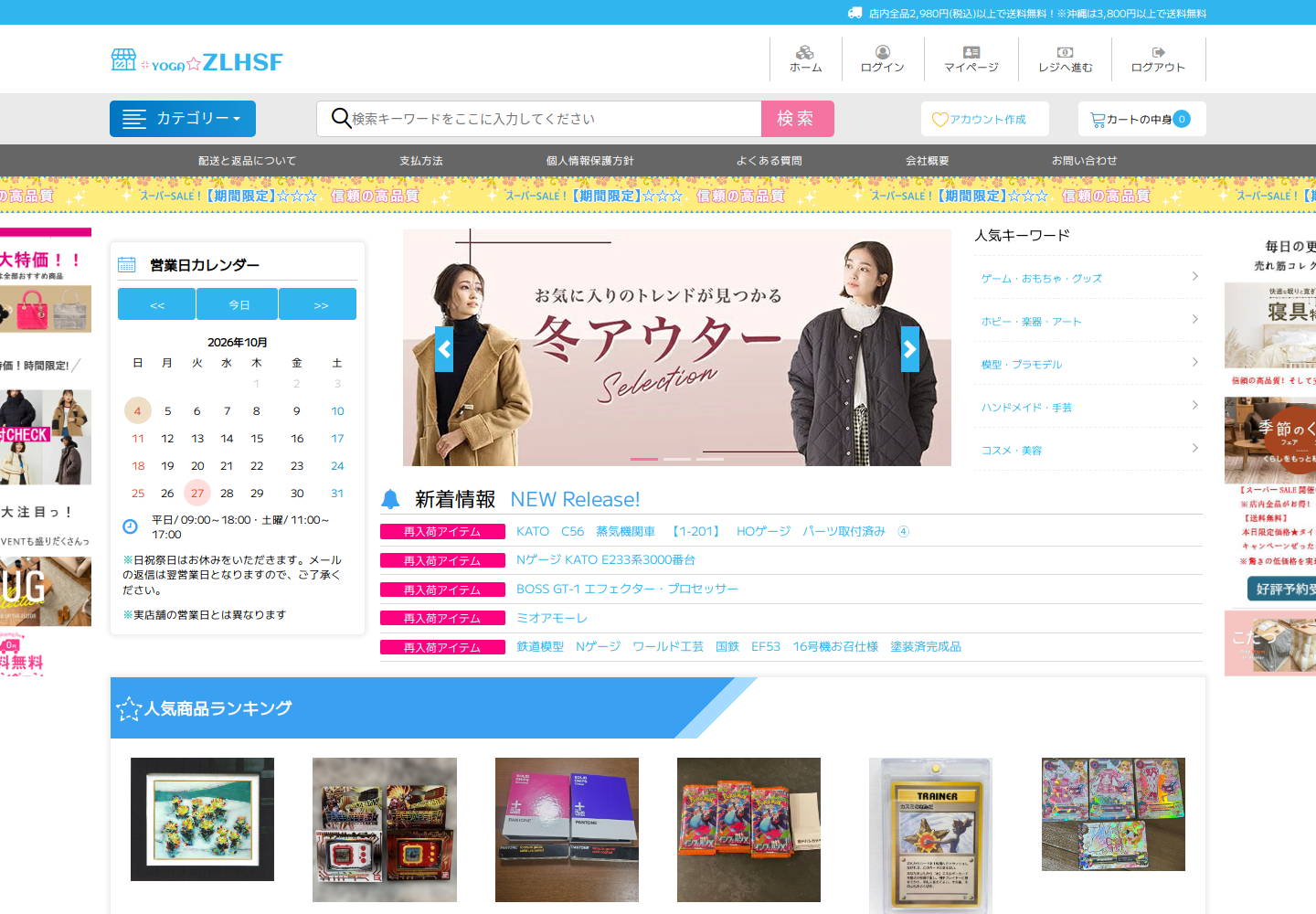
Task: Show next banner slide arrow
Action: click(x=910, y=349)
